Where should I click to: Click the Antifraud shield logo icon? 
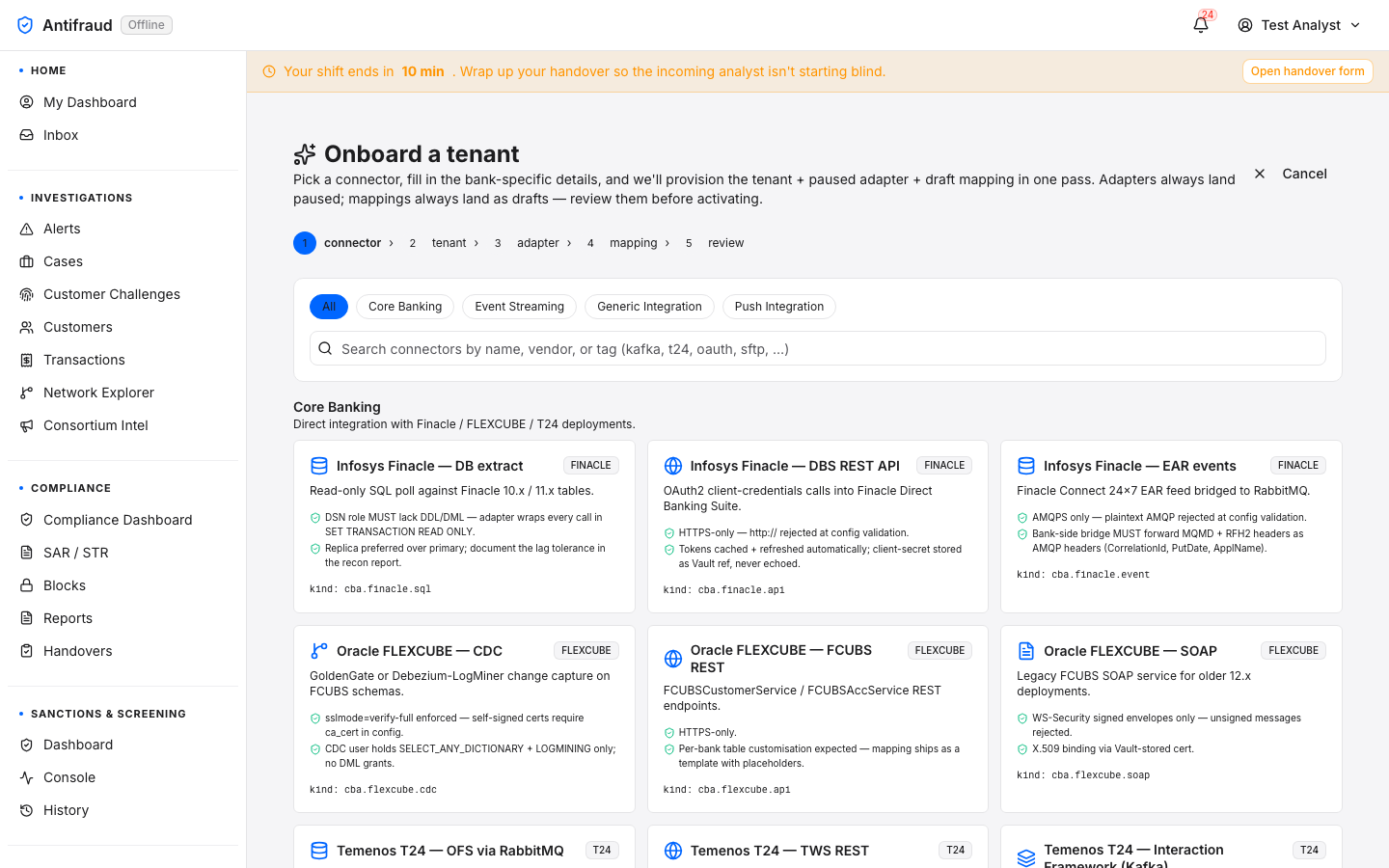point(25,25)
